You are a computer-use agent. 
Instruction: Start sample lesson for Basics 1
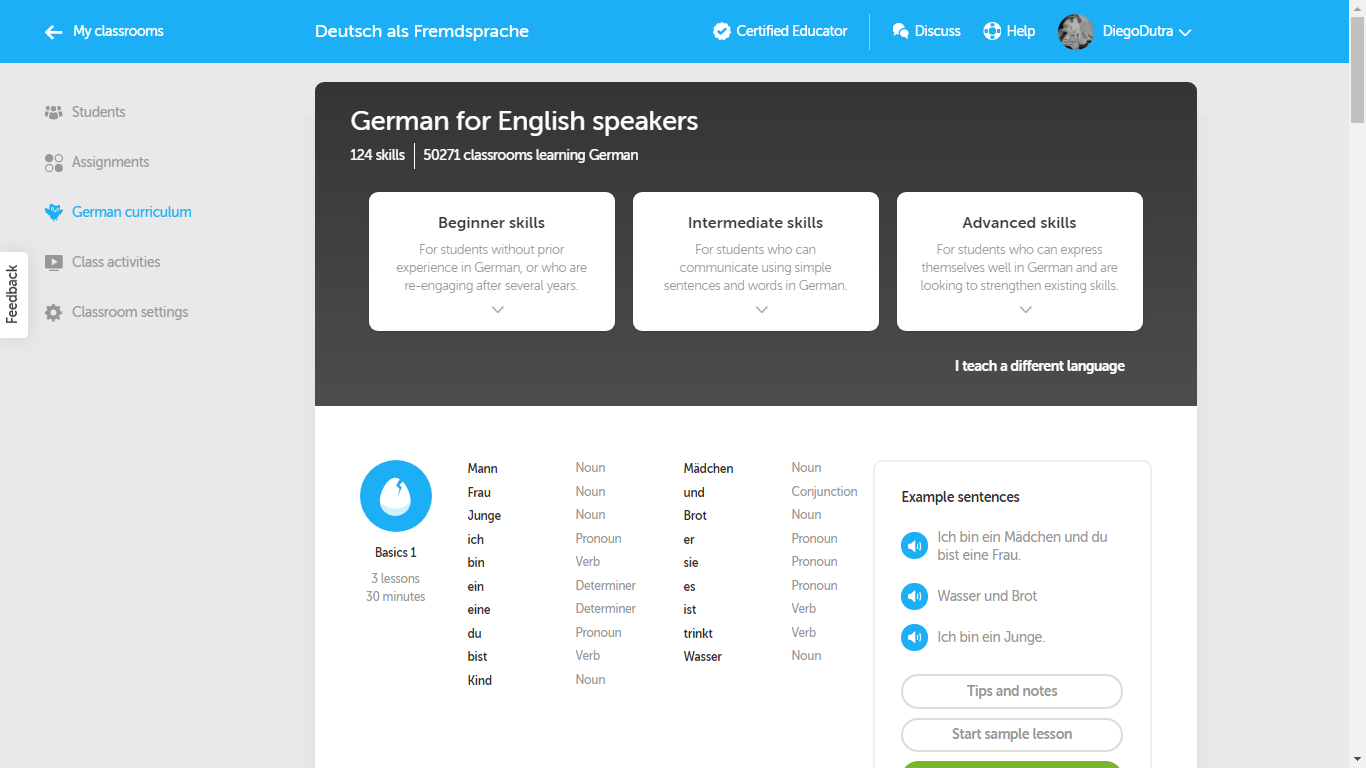click(1011, 734)
